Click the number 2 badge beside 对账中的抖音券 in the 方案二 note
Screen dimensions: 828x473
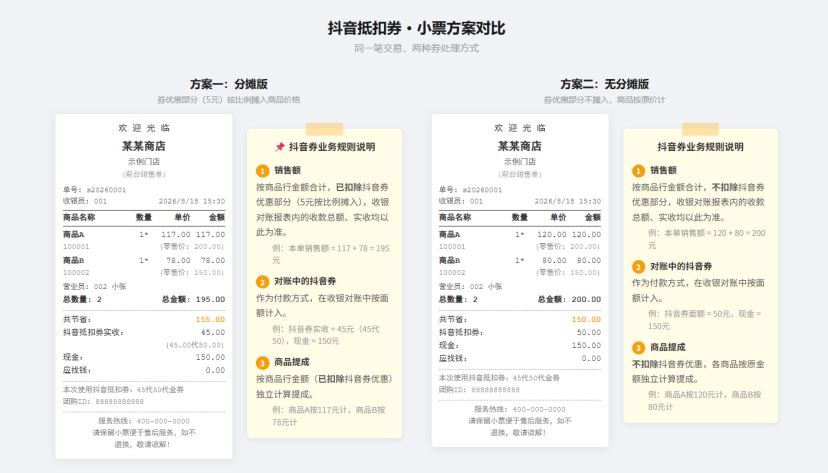pyautogui.click(x=638, y=267)
